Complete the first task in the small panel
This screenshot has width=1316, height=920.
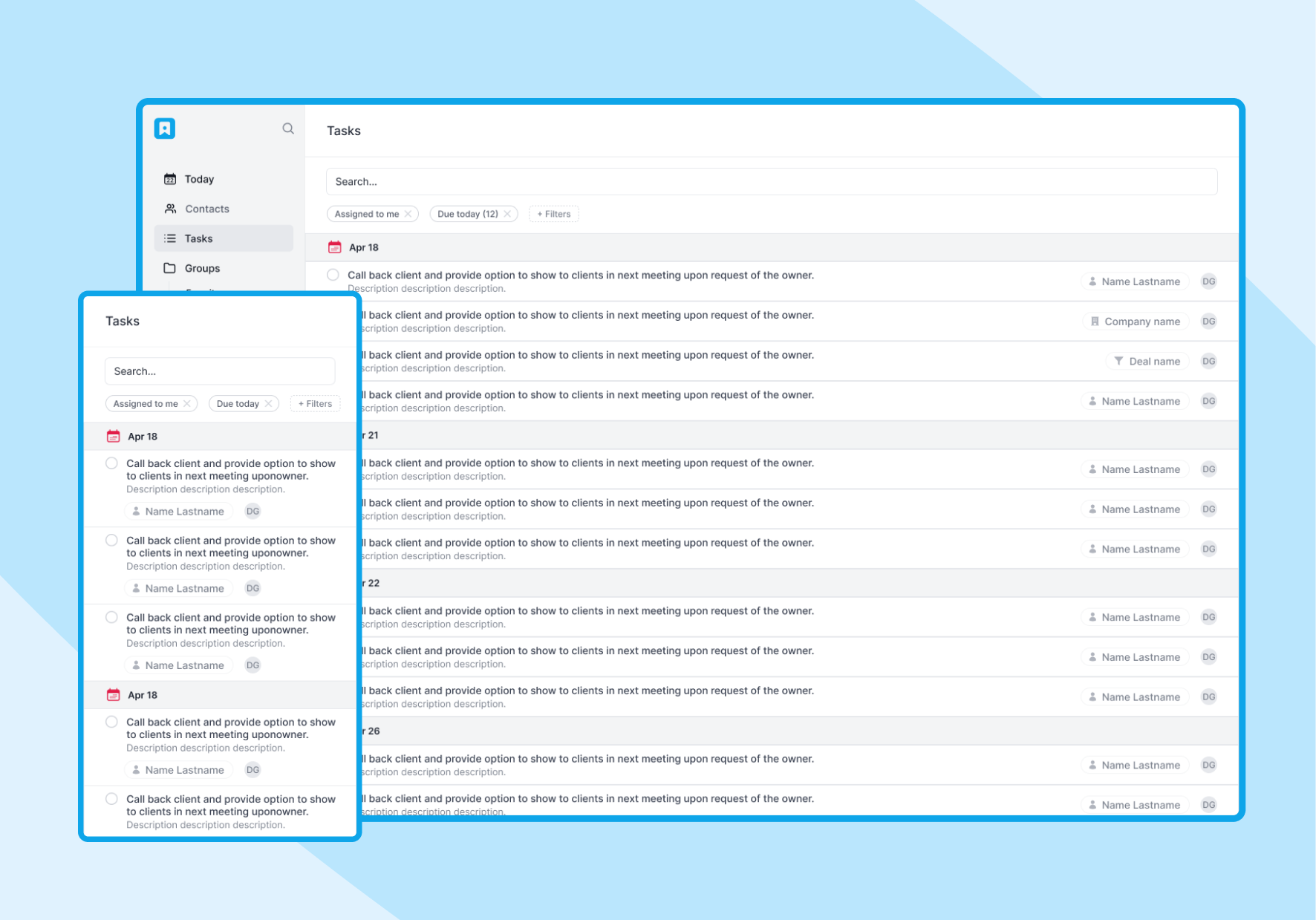111,463
